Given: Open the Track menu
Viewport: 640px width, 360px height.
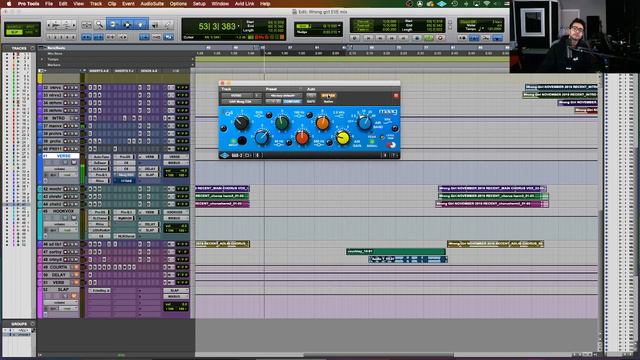Looking at the screenshot, I should pos(96,4).
